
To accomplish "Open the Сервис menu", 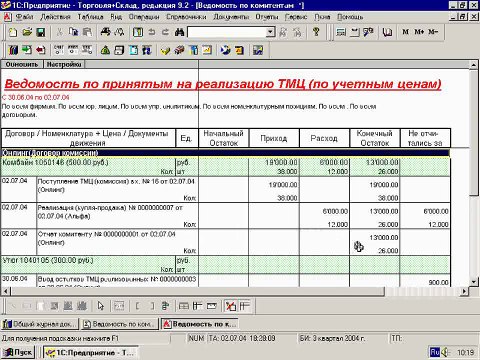I will tap(296, 17).
